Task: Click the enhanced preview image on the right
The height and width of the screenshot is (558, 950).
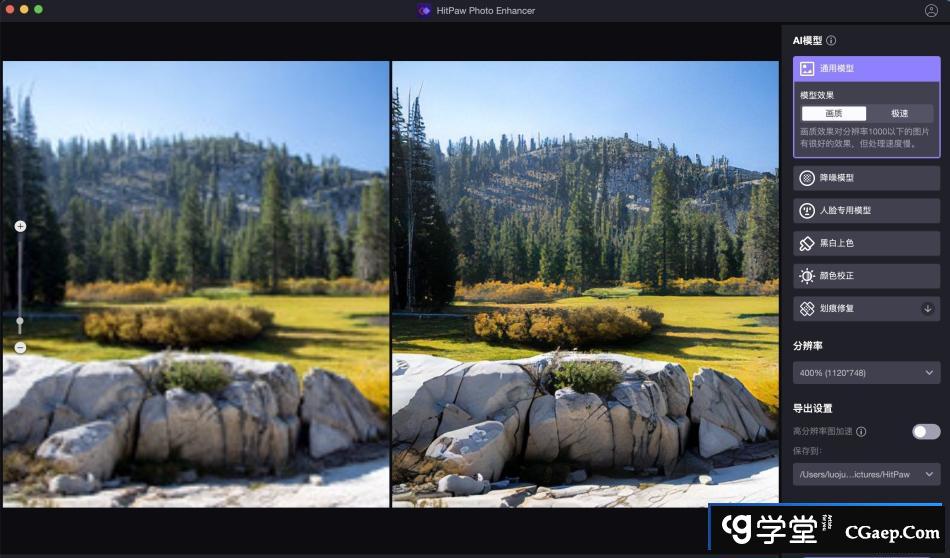Action: [x=584, y=284]
